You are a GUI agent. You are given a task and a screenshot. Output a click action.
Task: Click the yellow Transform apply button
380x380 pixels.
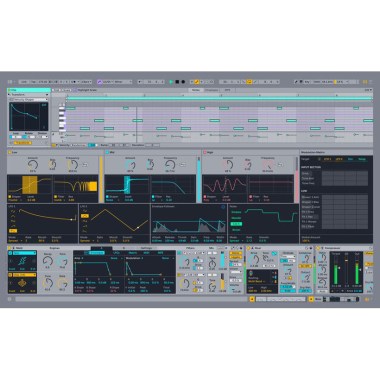[x=23, y=143]
